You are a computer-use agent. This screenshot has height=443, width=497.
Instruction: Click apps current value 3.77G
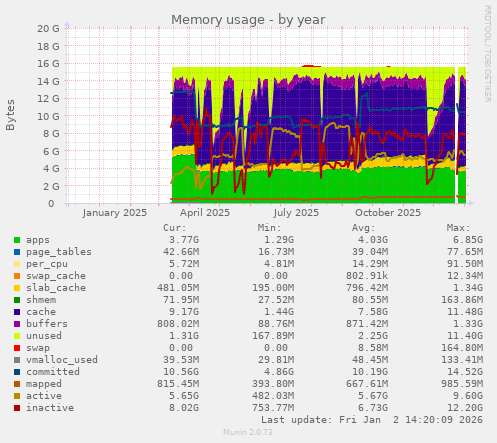click(x=184, y=240)
